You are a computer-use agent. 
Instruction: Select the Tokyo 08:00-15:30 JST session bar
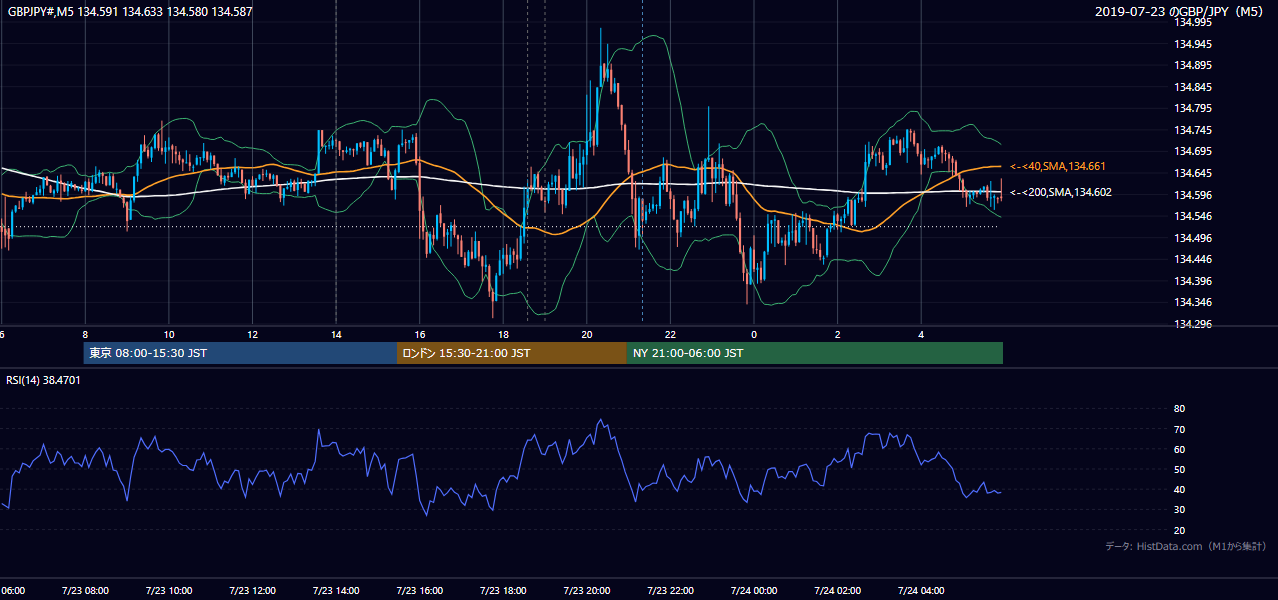point(241,353)
